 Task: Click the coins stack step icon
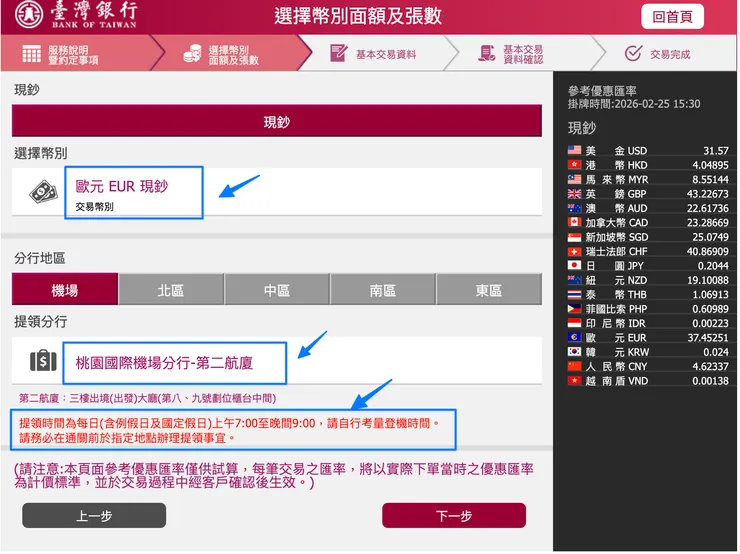tap(193, 54)
